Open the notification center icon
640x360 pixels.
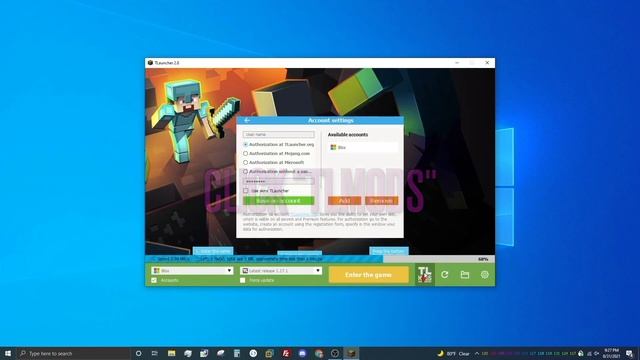point(630,353)
